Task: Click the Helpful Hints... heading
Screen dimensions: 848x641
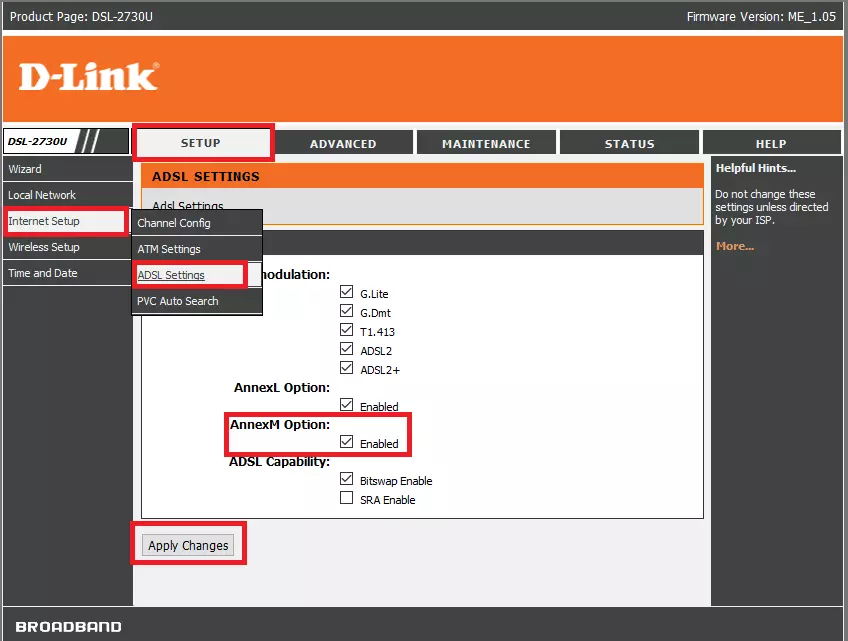Action: pyautogui.click(x=756, y=168)
